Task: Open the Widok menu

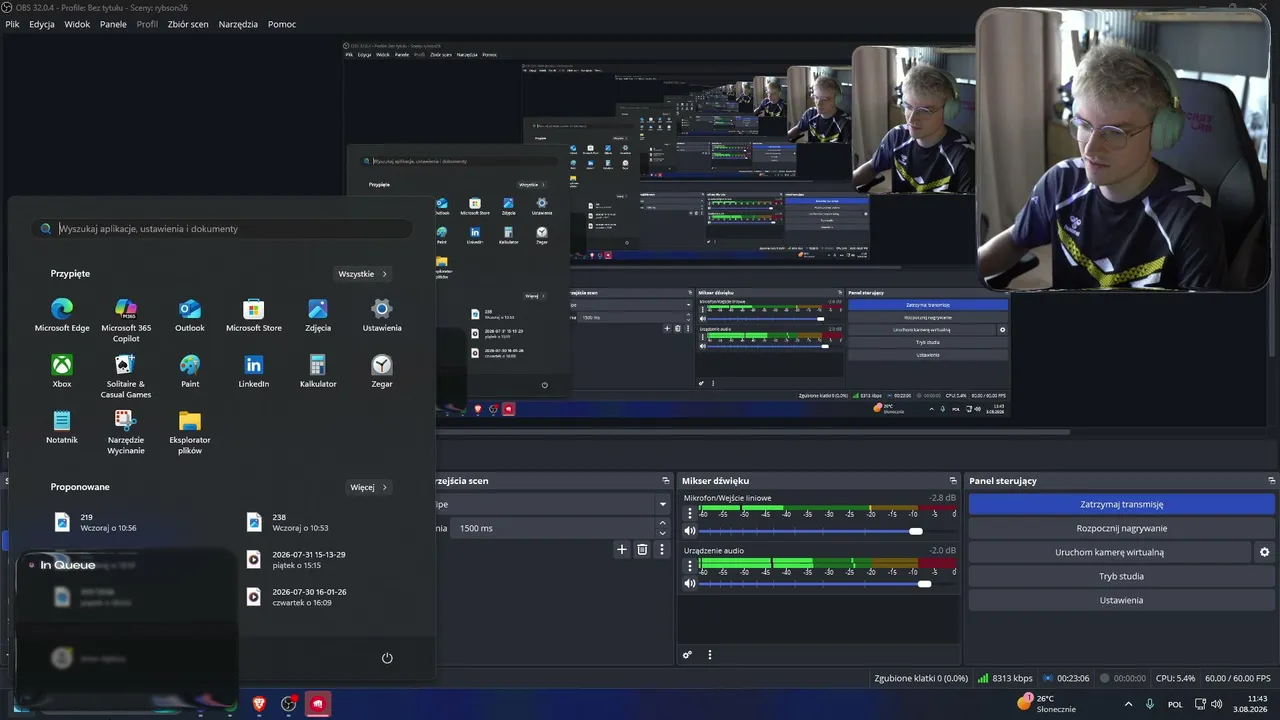Action: [x=77, y=24]
